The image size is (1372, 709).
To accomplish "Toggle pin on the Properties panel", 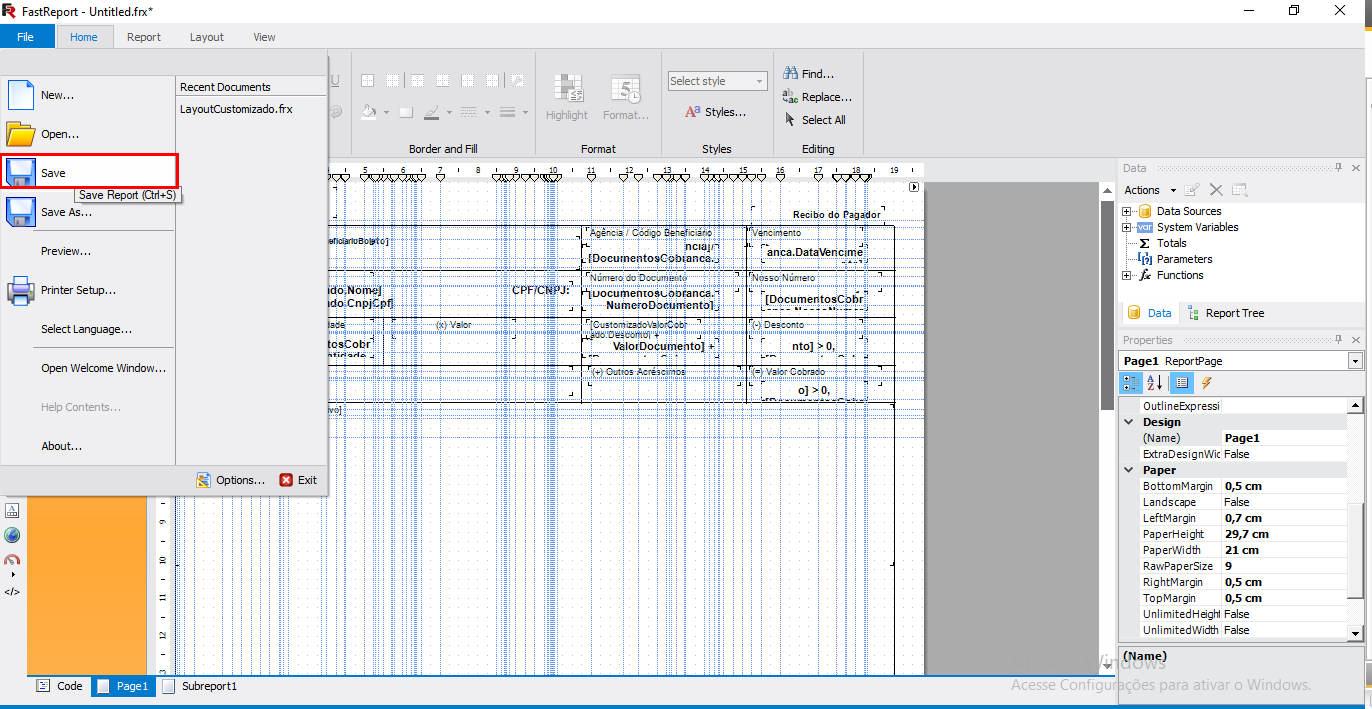I will click(x=1341, y=340).
